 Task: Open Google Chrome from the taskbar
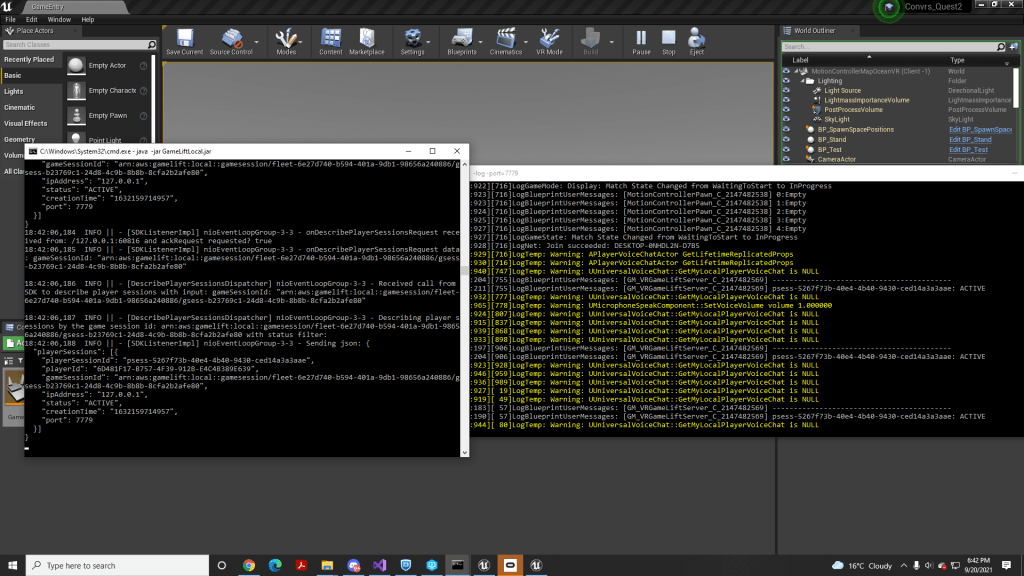coord(248,565)
